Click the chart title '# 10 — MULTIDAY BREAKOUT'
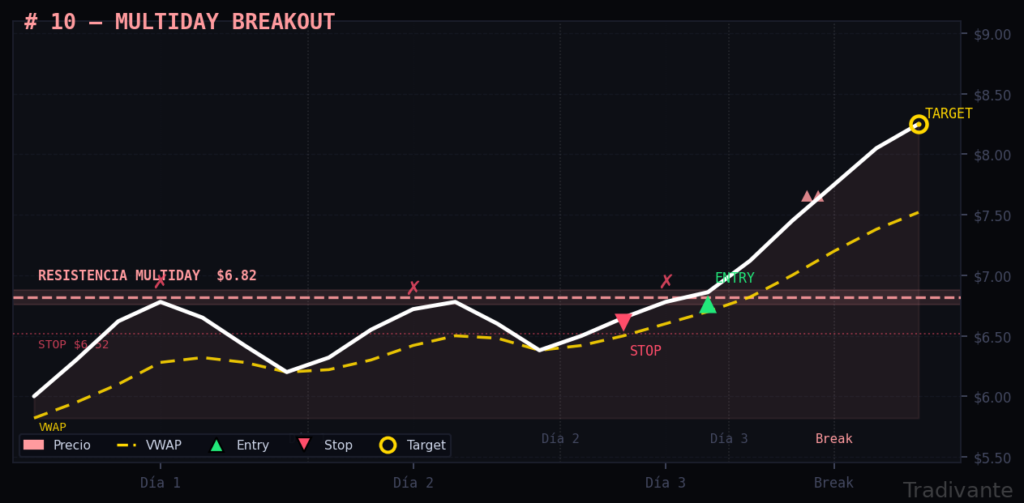The height and width of the screenshot is (503, 1024). pos(179,22)
